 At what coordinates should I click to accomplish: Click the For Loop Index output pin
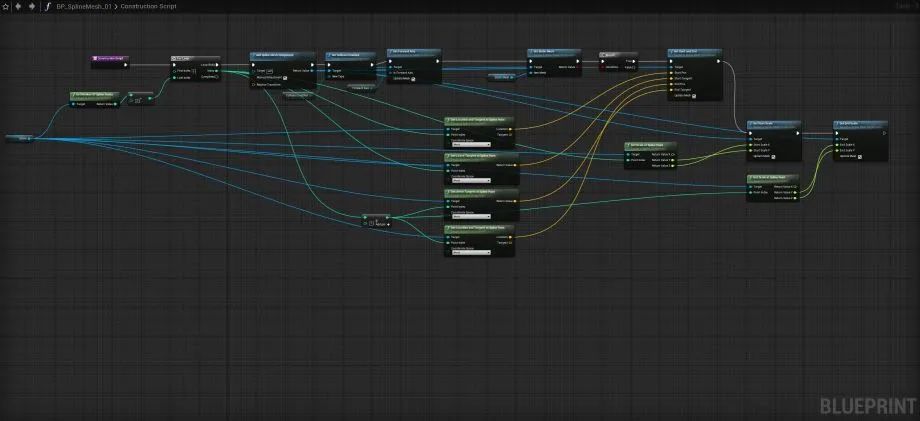217,71
